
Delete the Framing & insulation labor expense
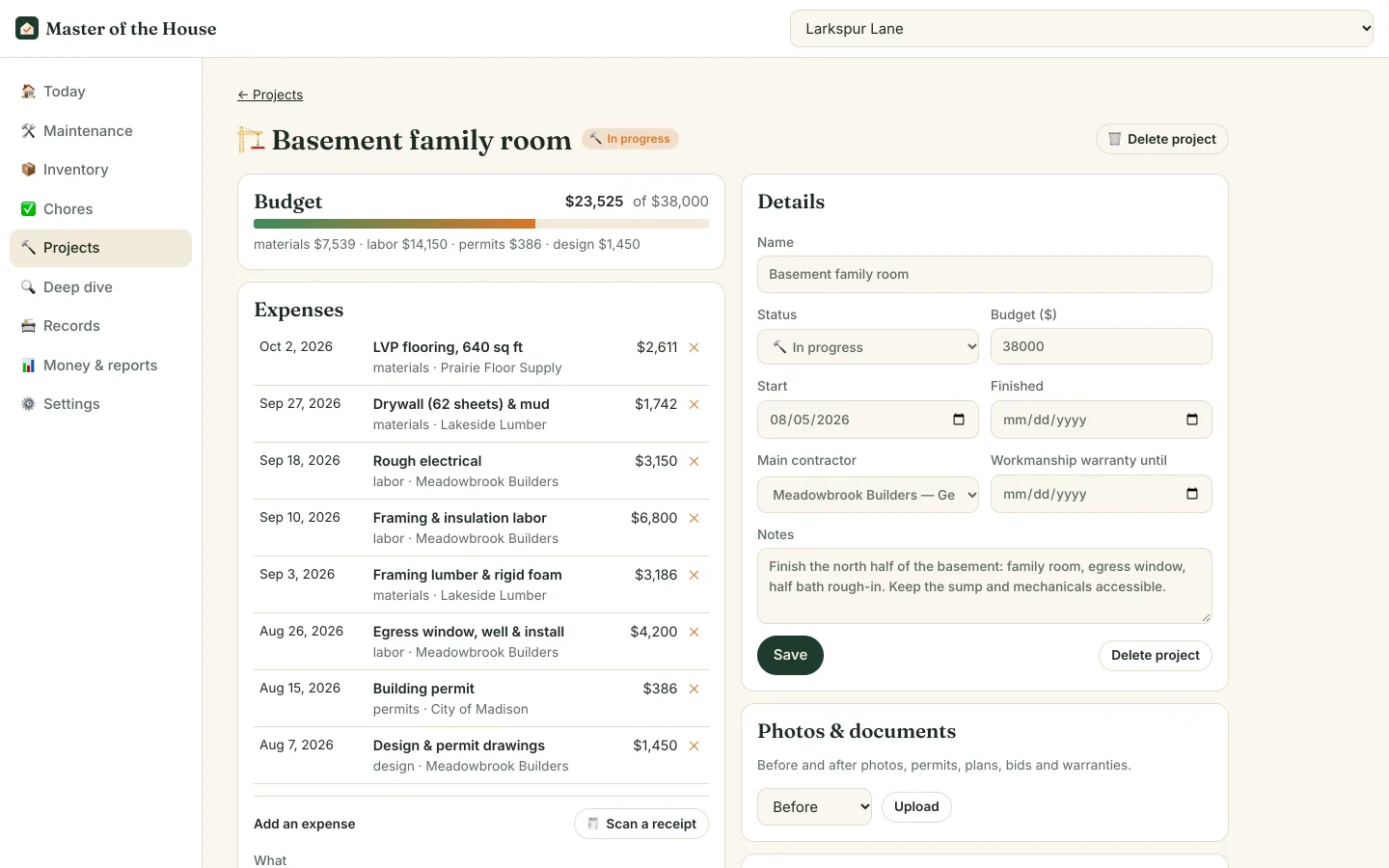point(694,518)
